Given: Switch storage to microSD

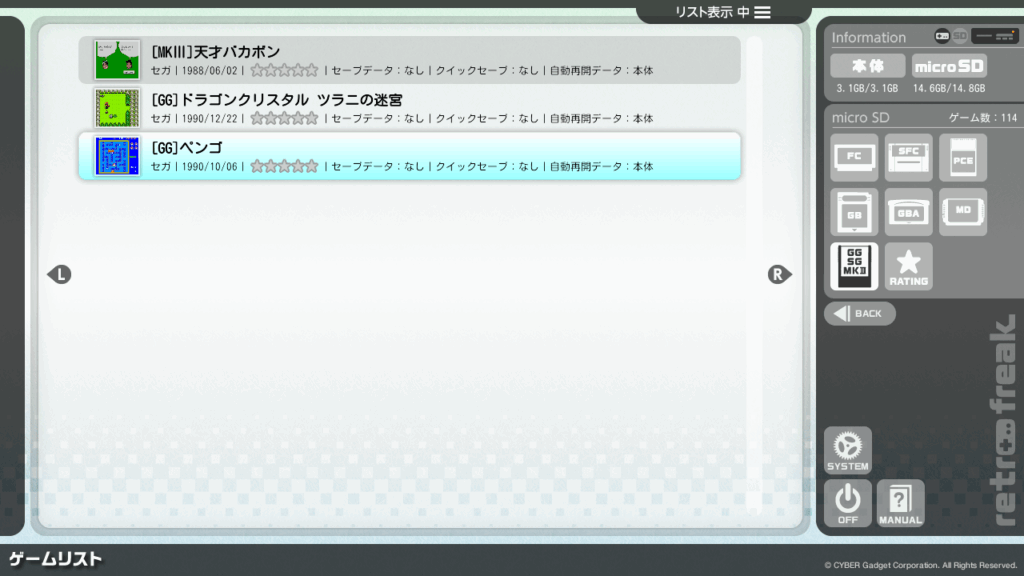Looking at the screenshot, I should click(x=948, y=66).
